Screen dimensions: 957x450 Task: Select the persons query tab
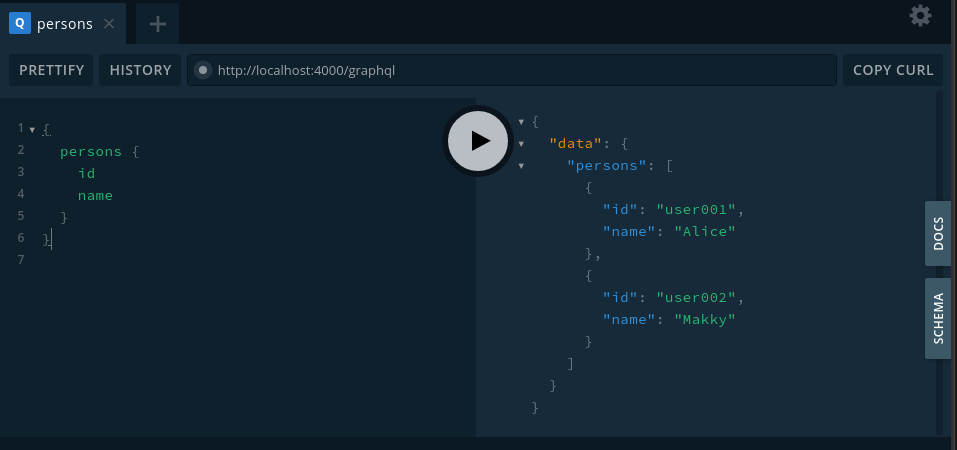63,24
